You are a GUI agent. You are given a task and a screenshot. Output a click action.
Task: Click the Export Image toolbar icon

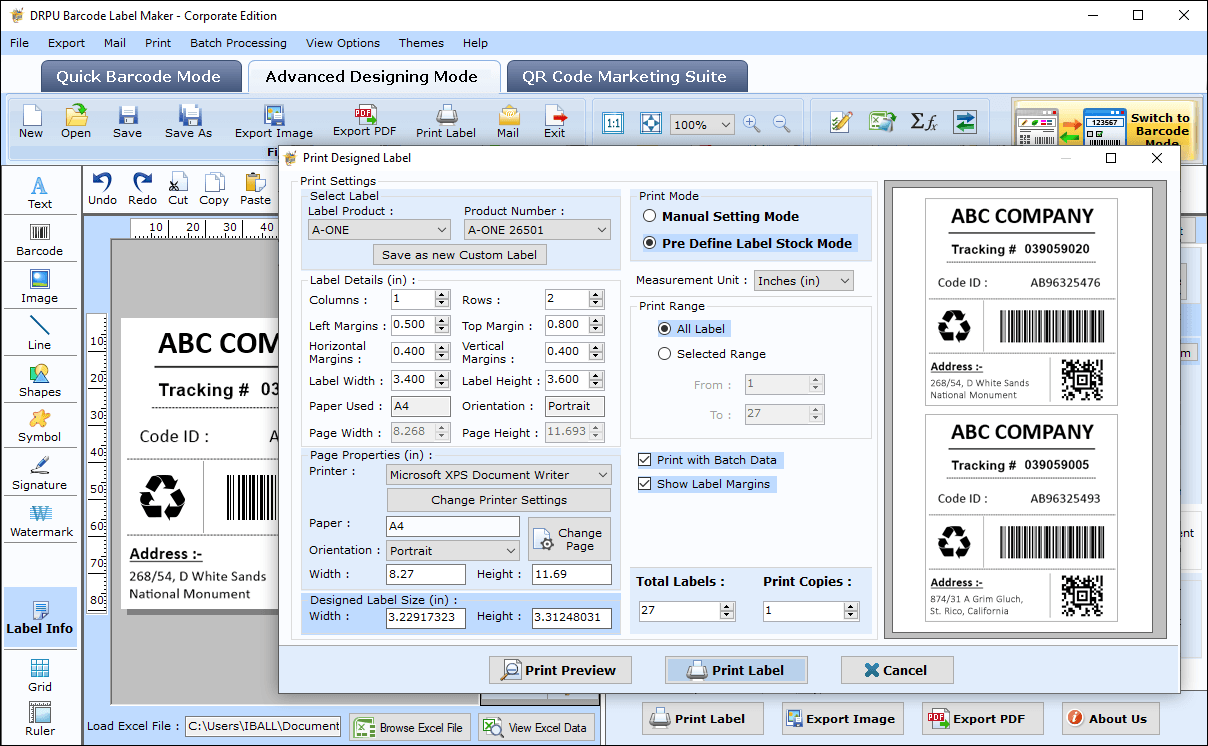(274, 121)
